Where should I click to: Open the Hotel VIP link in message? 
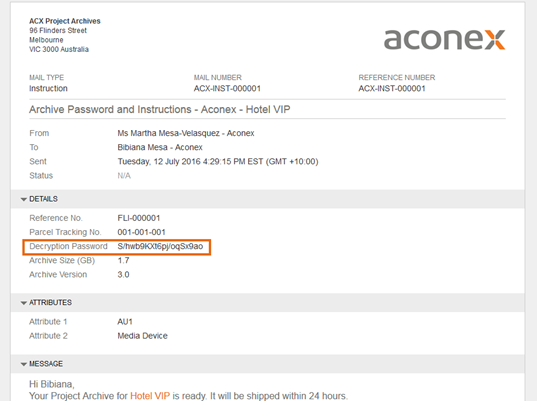(150, 396)
